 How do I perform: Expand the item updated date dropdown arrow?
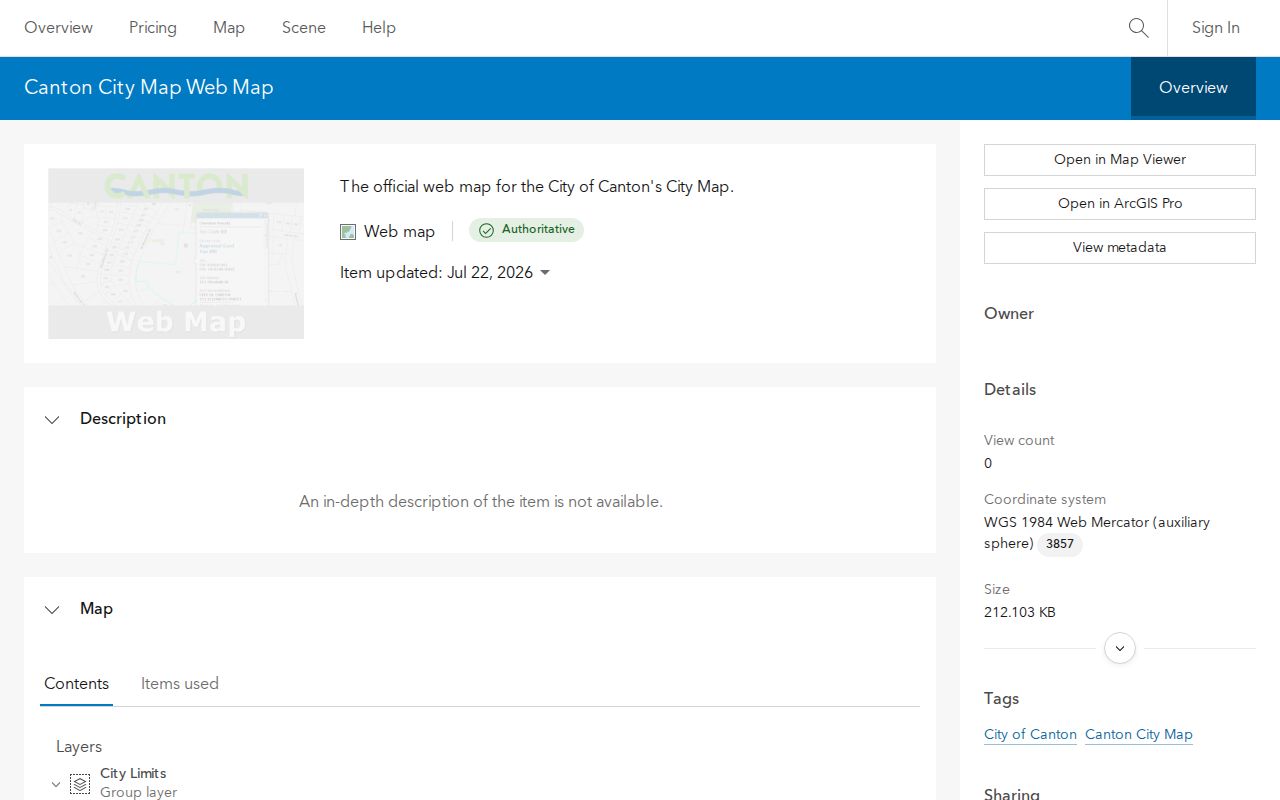click(x=545, y=273)
